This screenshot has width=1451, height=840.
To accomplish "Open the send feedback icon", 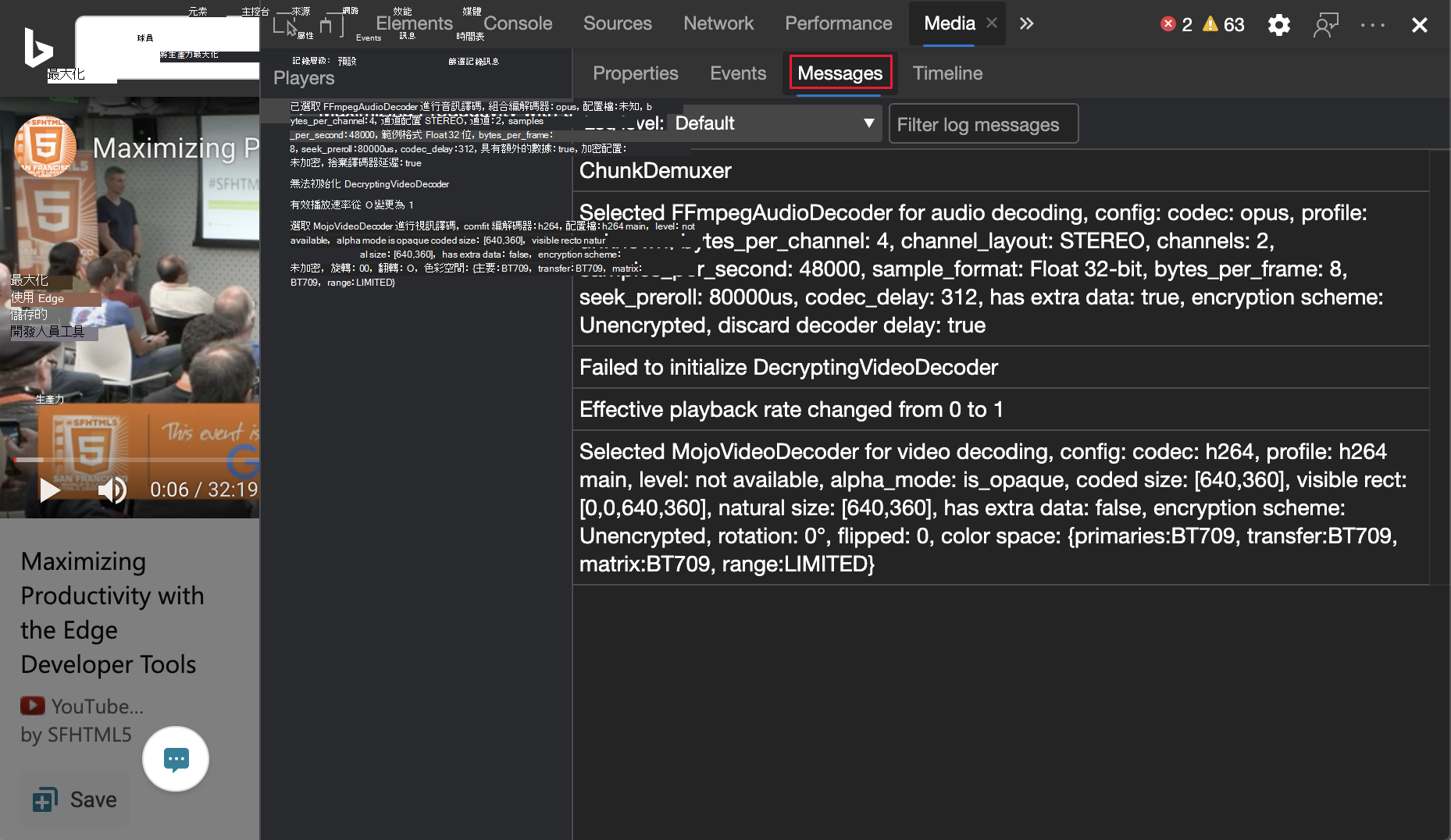I will pos(1326,25).
